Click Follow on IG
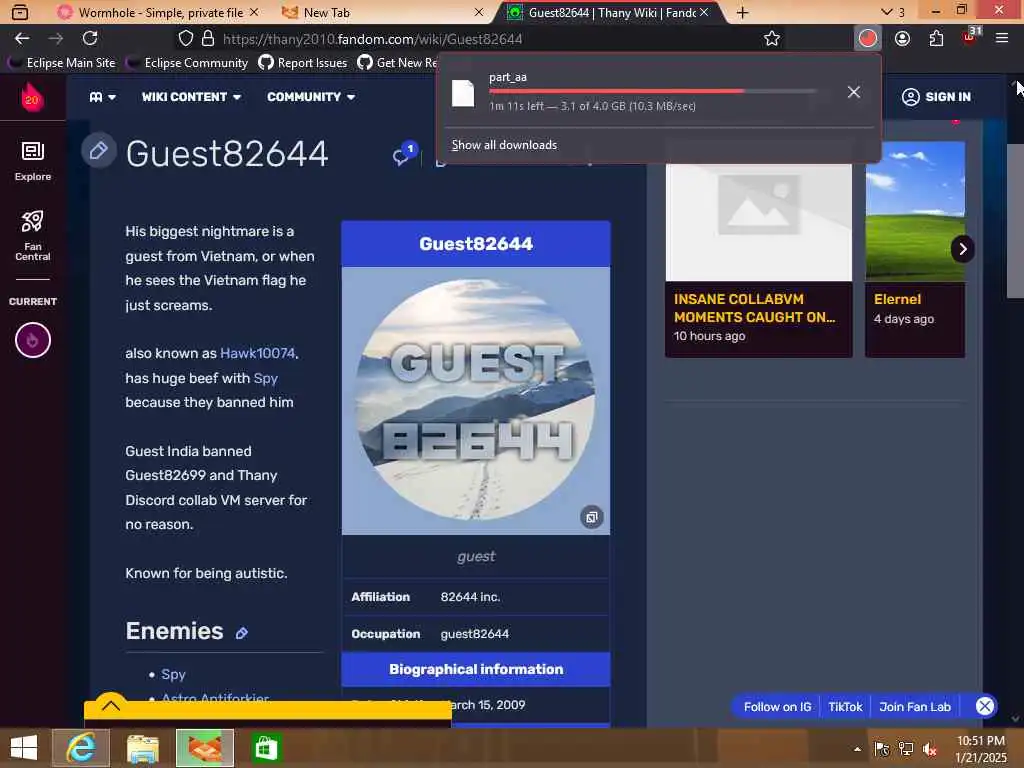This screenshot has width=1024, height=768. click(777, 707)
